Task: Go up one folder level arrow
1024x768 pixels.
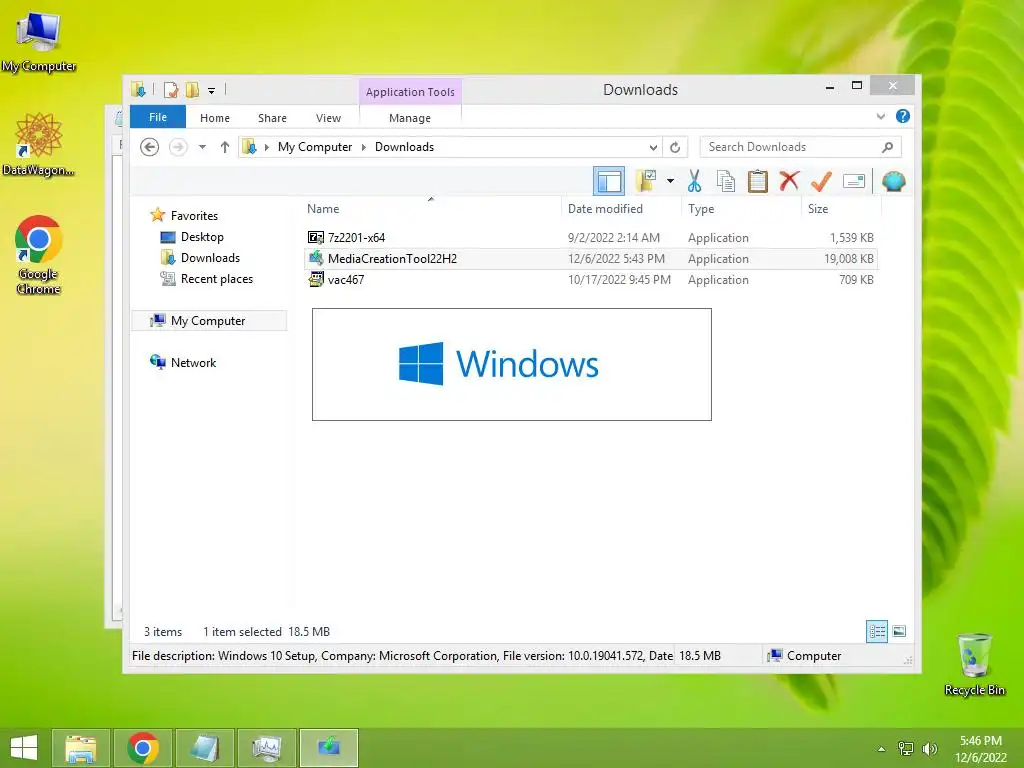Action: click(225, 147)
